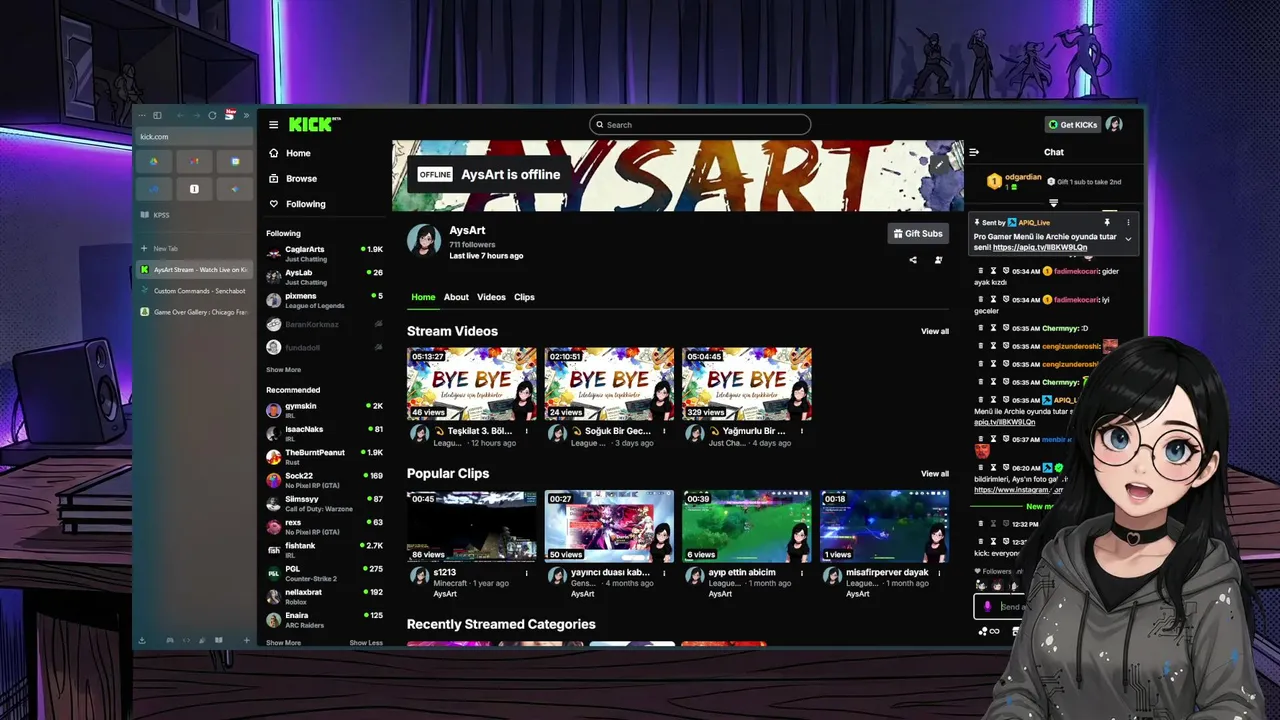
Task: Open TheBurntPeanut recommended channel
Action: (325, 456)
